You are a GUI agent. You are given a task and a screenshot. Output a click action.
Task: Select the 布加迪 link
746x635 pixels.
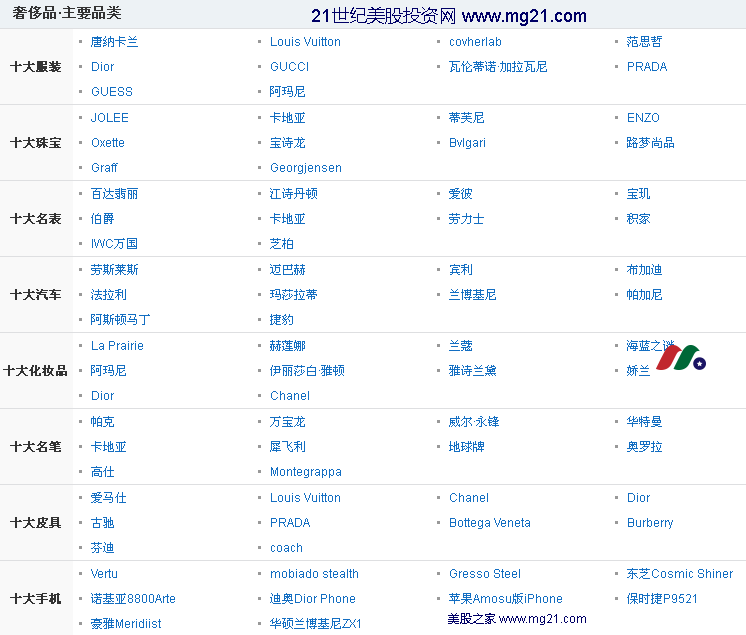point(644,270)
